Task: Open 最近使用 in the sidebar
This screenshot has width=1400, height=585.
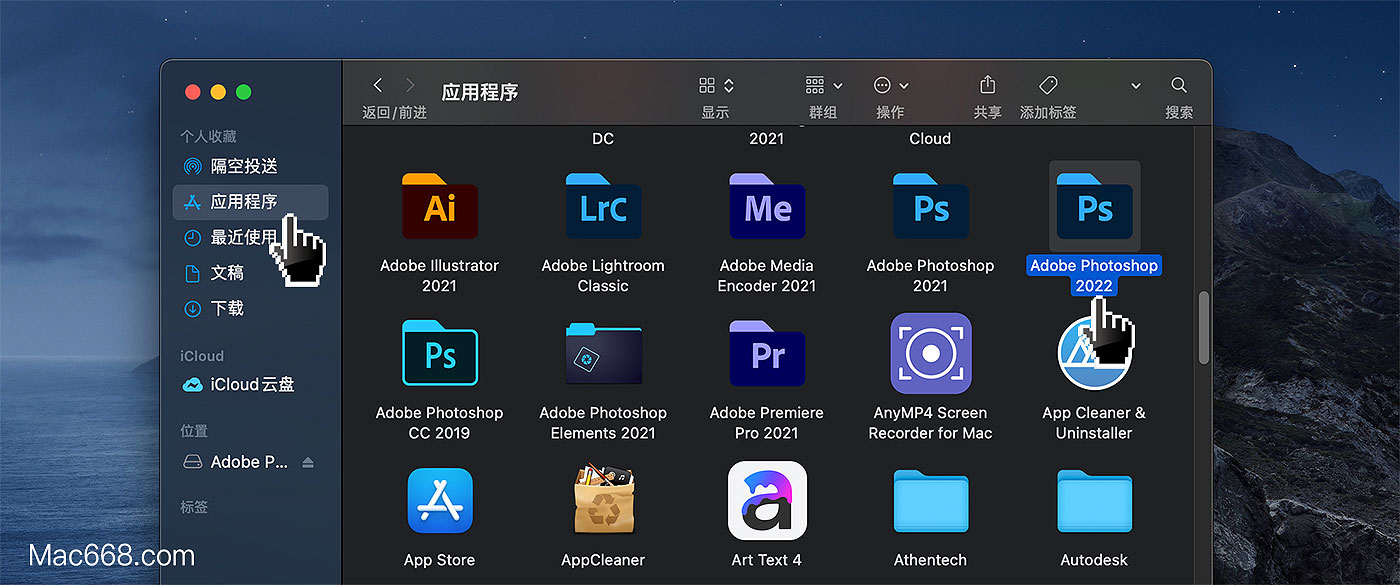Action: (251, 238)
